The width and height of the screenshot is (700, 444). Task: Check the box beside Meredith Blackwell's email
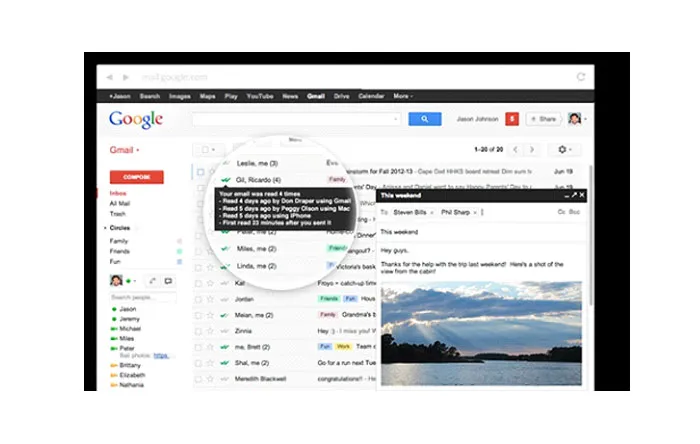199,380
